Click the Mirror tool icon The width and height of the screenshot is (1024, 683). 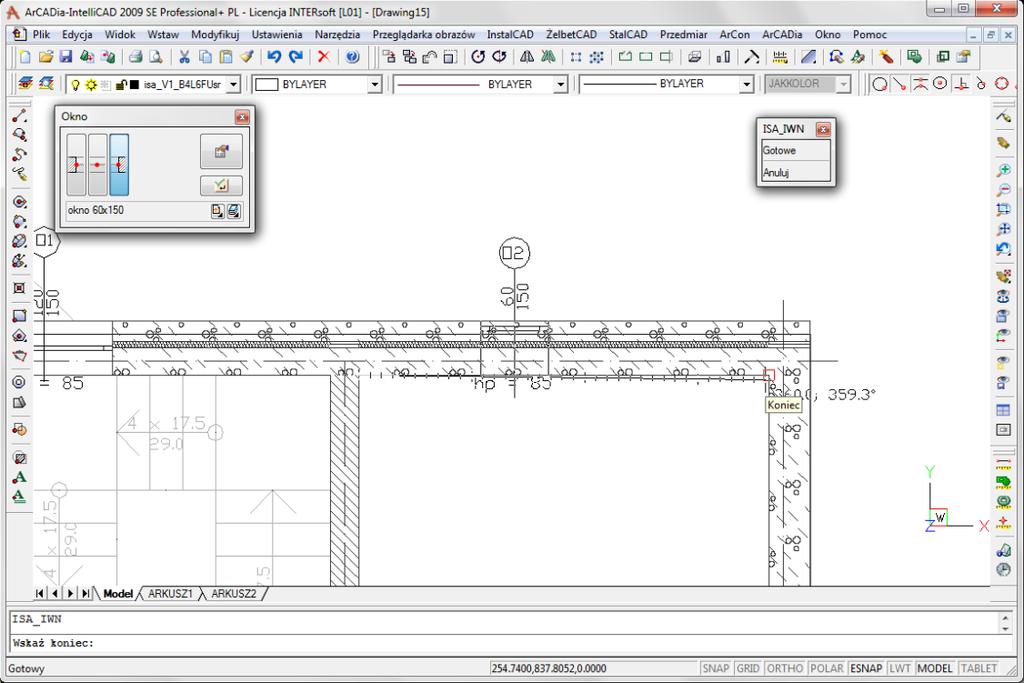[x=527, y=57]
